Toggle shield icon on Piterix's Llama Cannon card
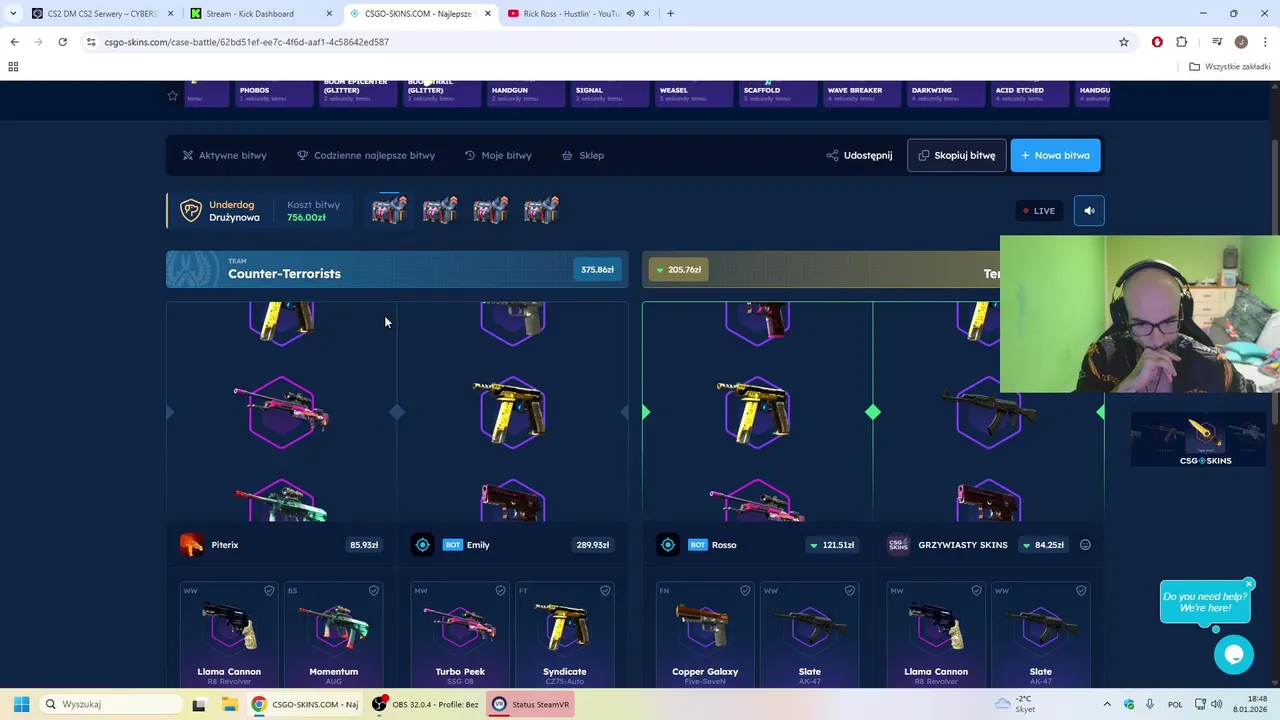The width and height of the screenshot is (1280, 720). coord(269,591)
